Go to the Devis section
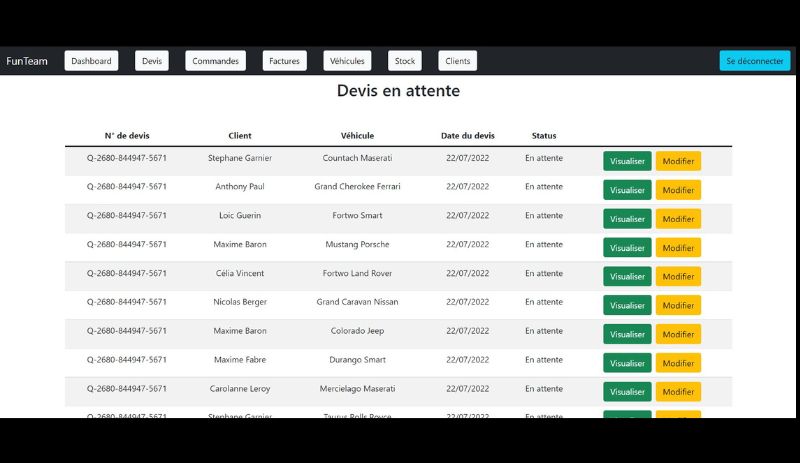The height and width of the screenshot is (463, 800). pos(152,61)
